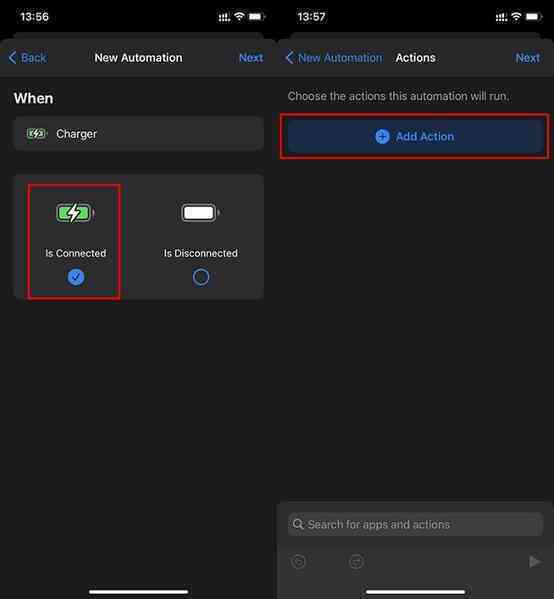Tap the plus circle icon on Add Action
The height and width of the screenshot is (599, 554).
coord(382,136)
